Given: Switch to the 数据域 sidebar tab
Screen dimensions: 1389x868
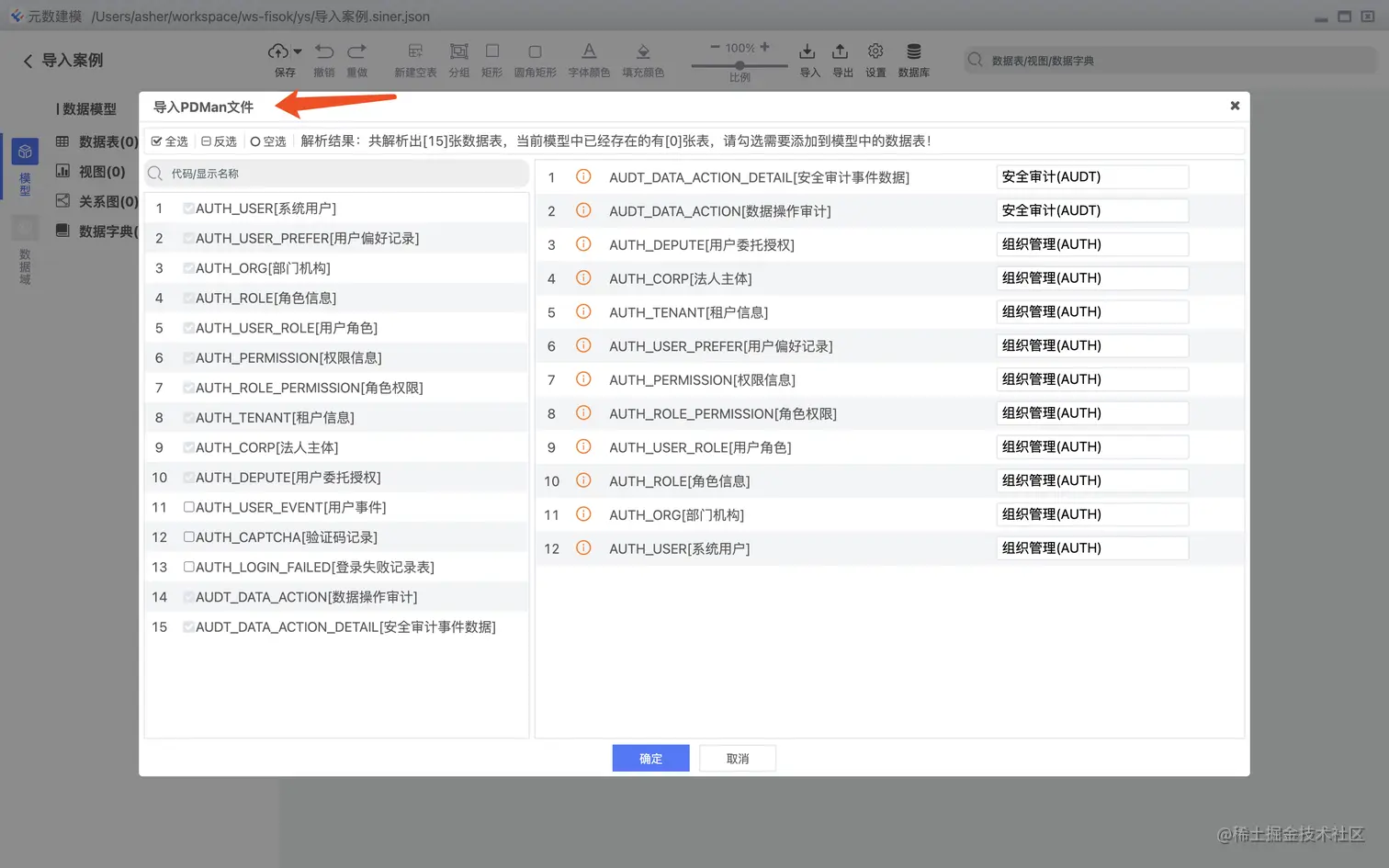Looking at the screenshot, I should click(x=25, y=252).
